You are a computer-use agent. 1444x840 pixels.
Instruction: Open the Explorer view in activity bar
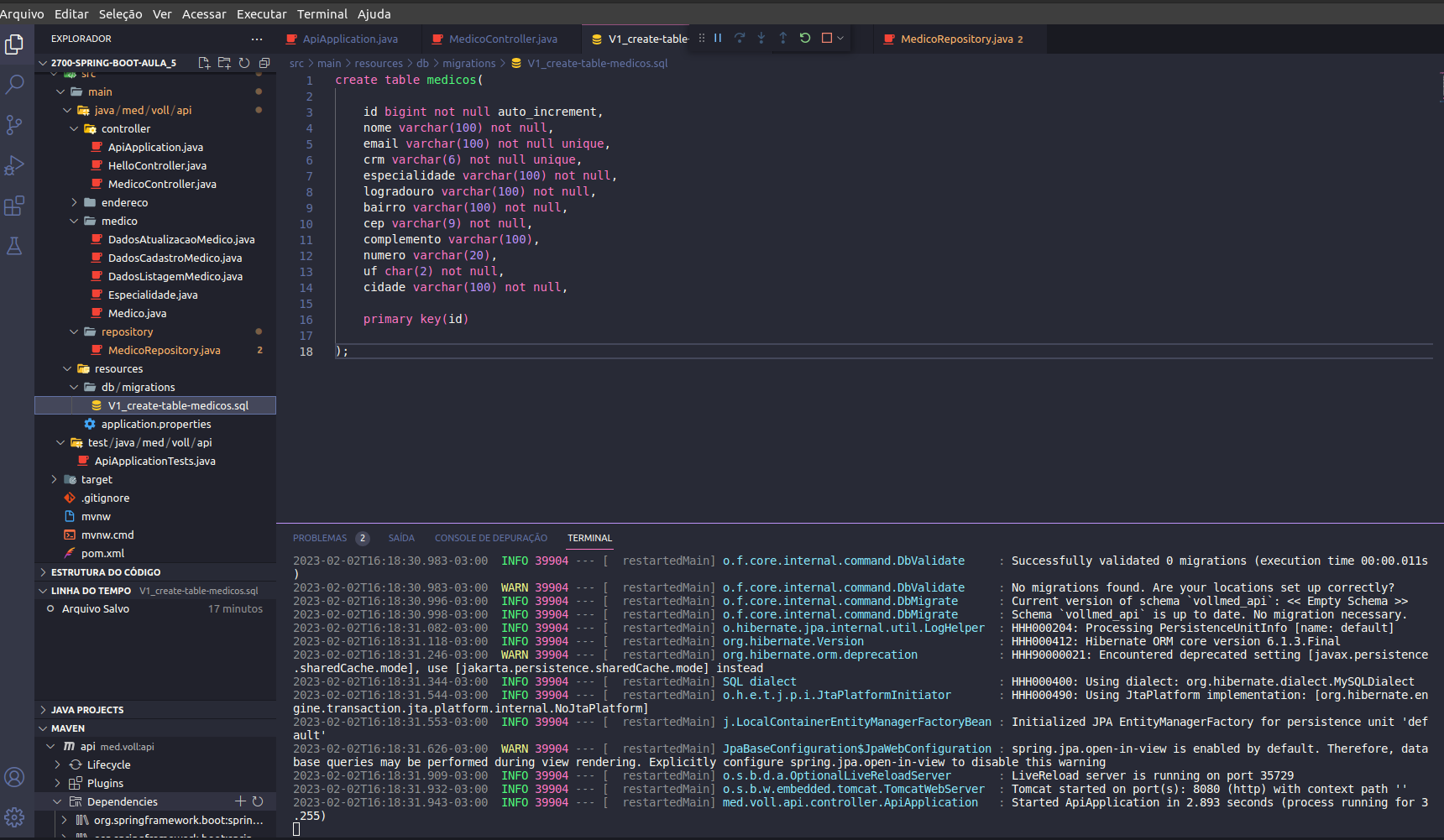tap(14, 44)
